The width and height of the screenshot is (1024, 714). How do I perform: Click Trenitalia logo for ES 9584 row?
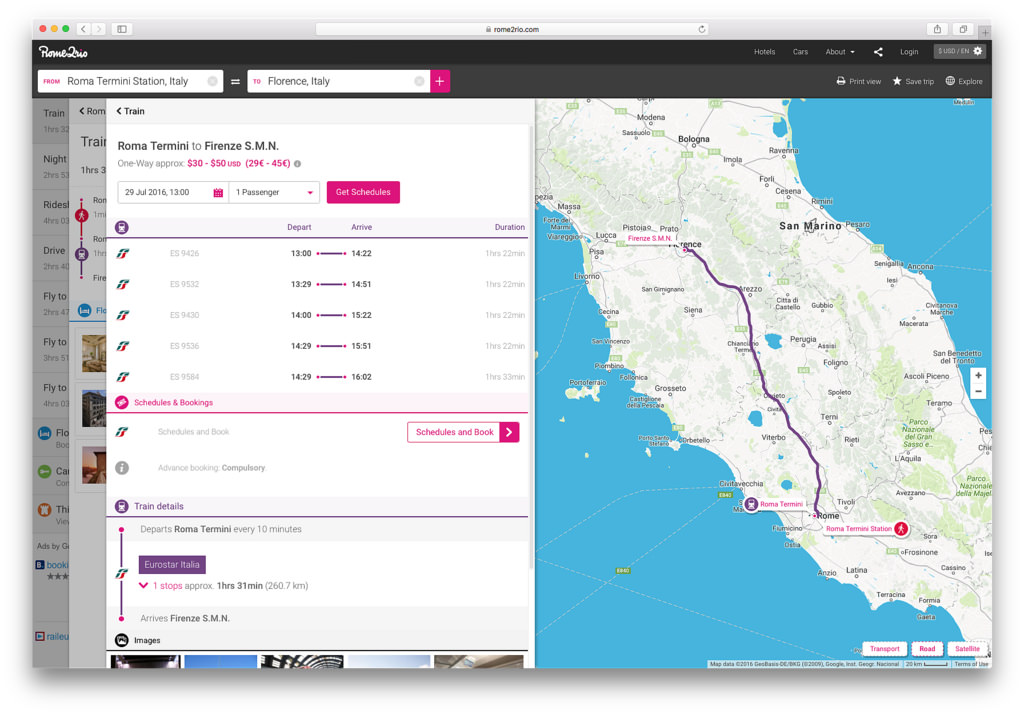[123, 377]
